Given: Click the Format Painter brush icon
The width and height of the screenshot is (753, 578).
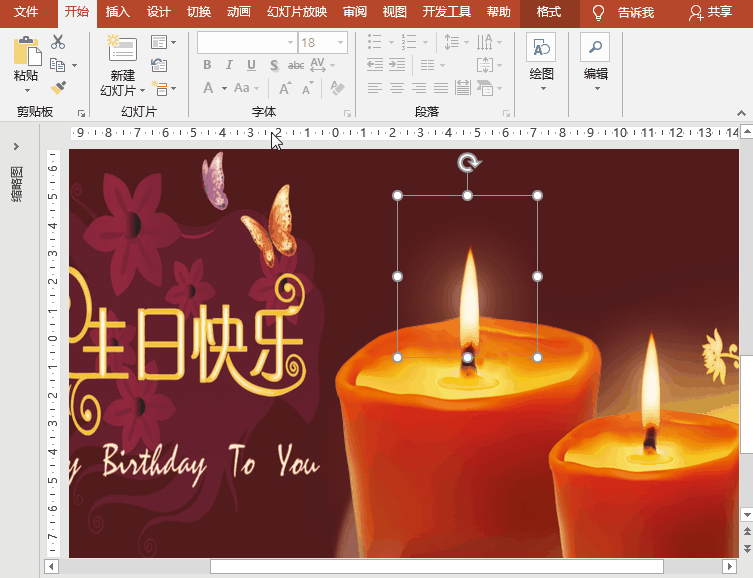Looking at the screenshot, I should [58, 87].
